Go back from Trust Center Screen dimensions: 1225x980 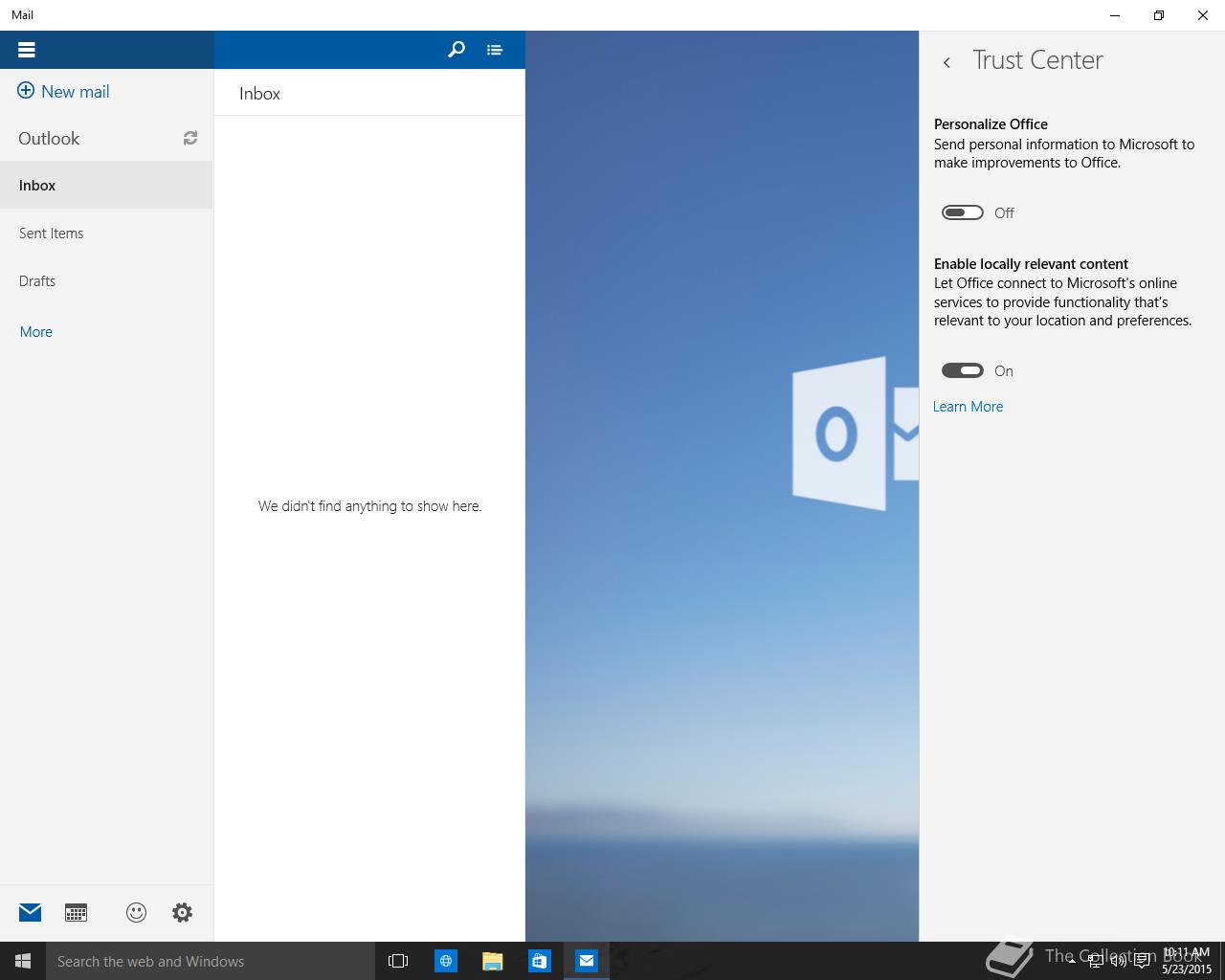[x=947, y=62]
